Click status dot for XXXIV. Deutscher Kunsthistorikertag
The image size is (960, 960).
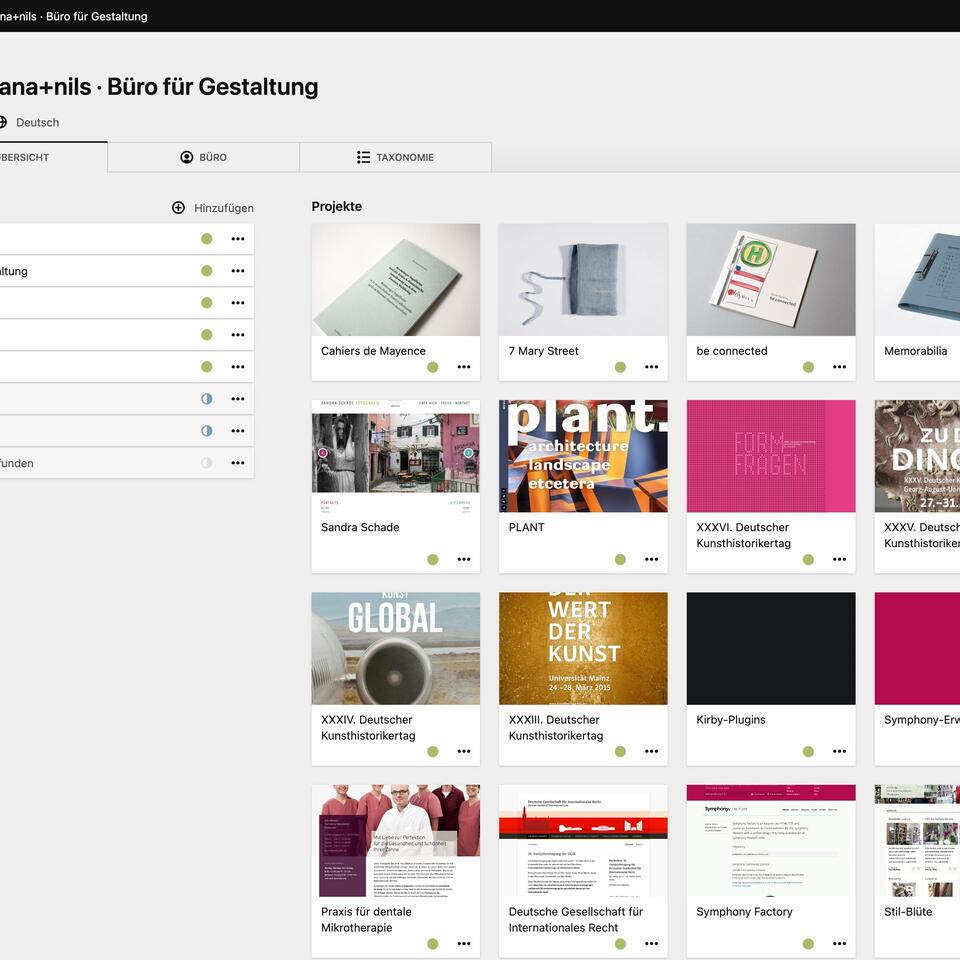(433, 752)
